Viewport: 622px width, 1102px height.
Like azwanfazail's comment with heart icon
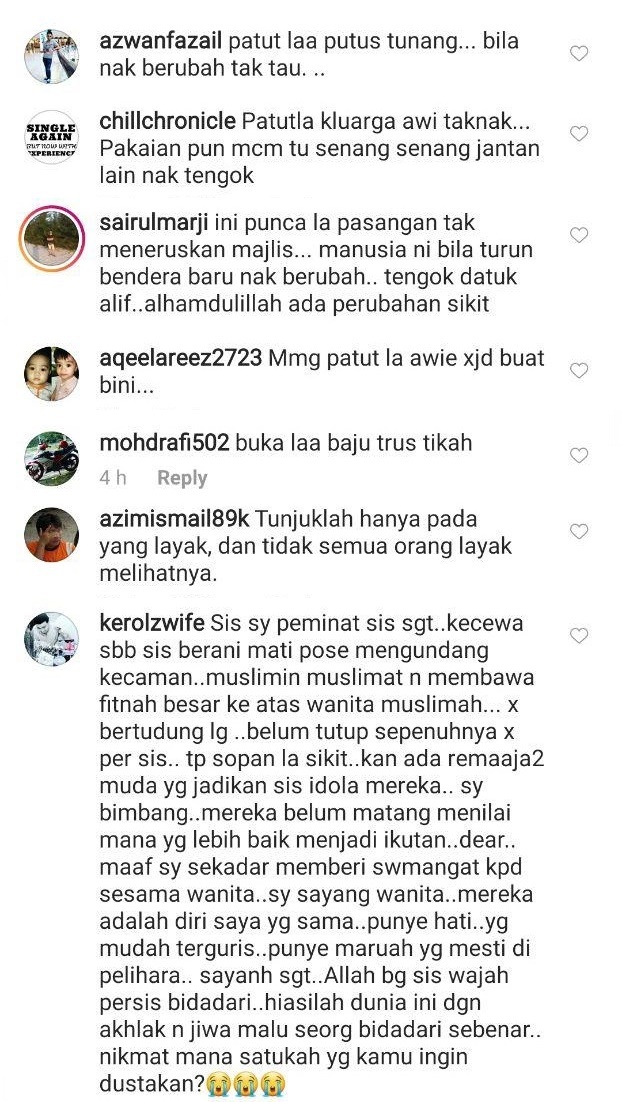tap(578, 53)
